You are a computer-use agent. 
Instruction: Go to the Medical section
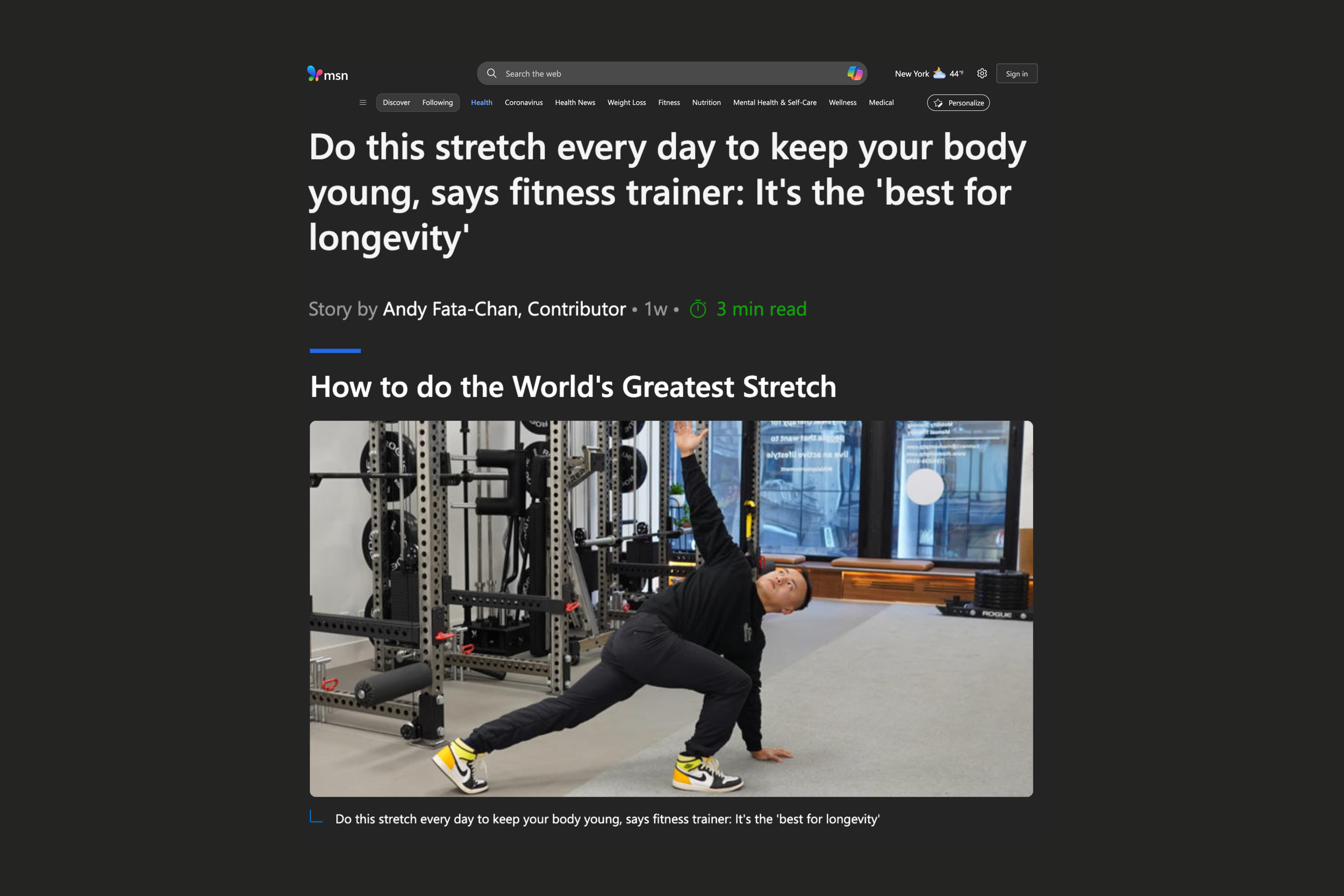coord(881,102)
